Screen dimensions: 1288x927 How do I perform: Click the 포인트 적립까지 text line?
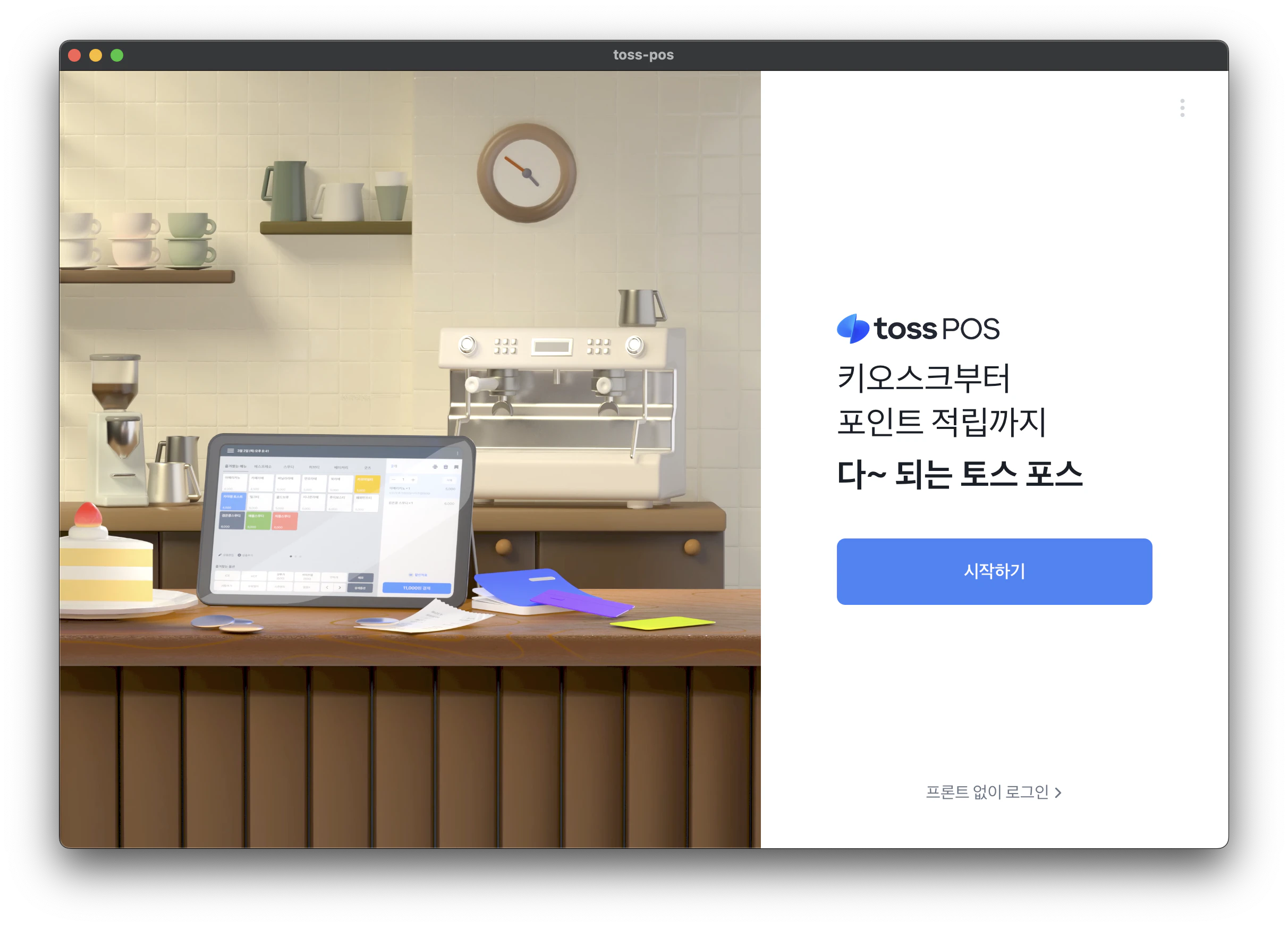tap(942, 422)
